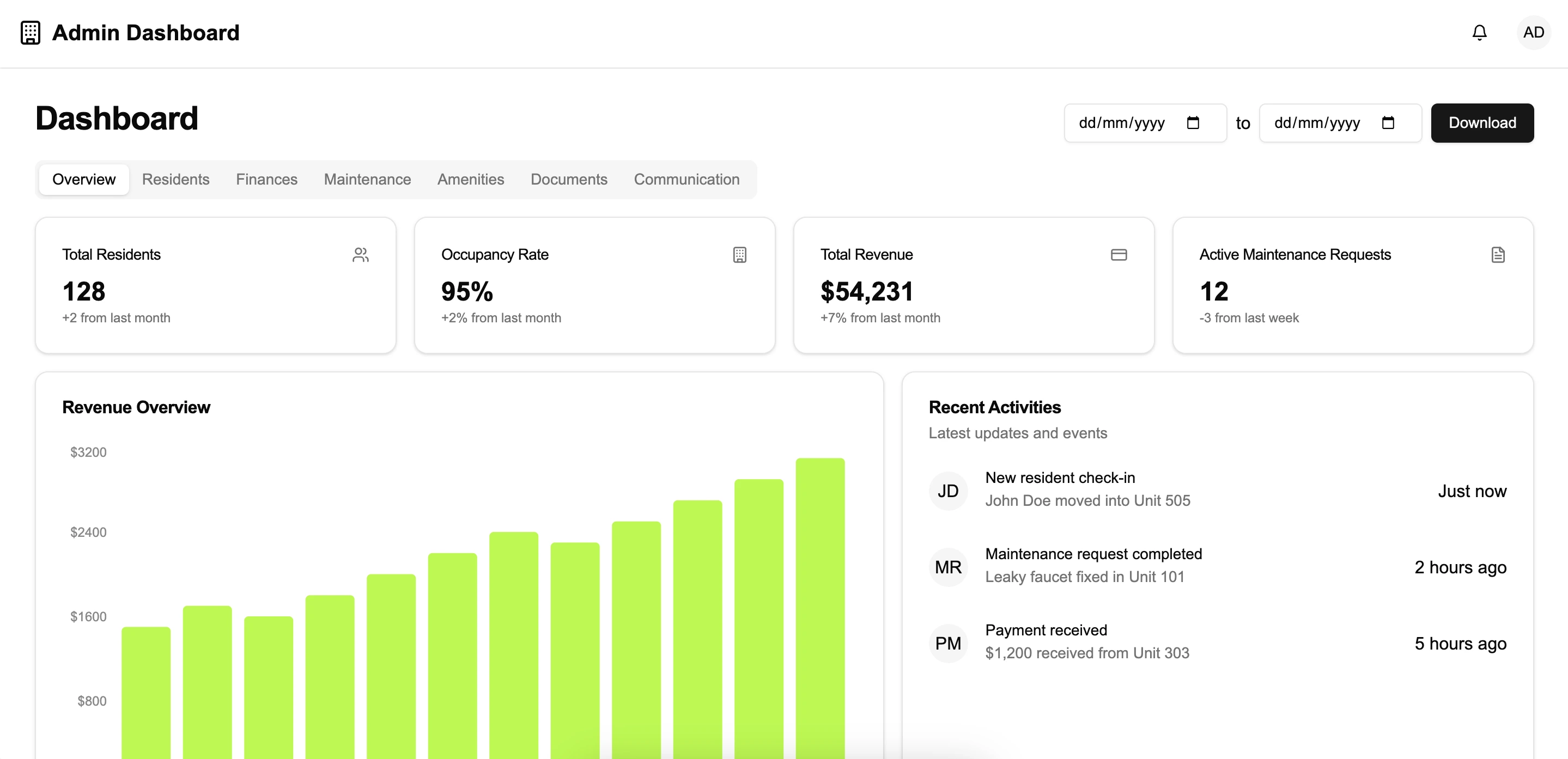Click the $3200 axis label
The height and width of the screenshot is (759, 1568).
click(x=88, y=452)
